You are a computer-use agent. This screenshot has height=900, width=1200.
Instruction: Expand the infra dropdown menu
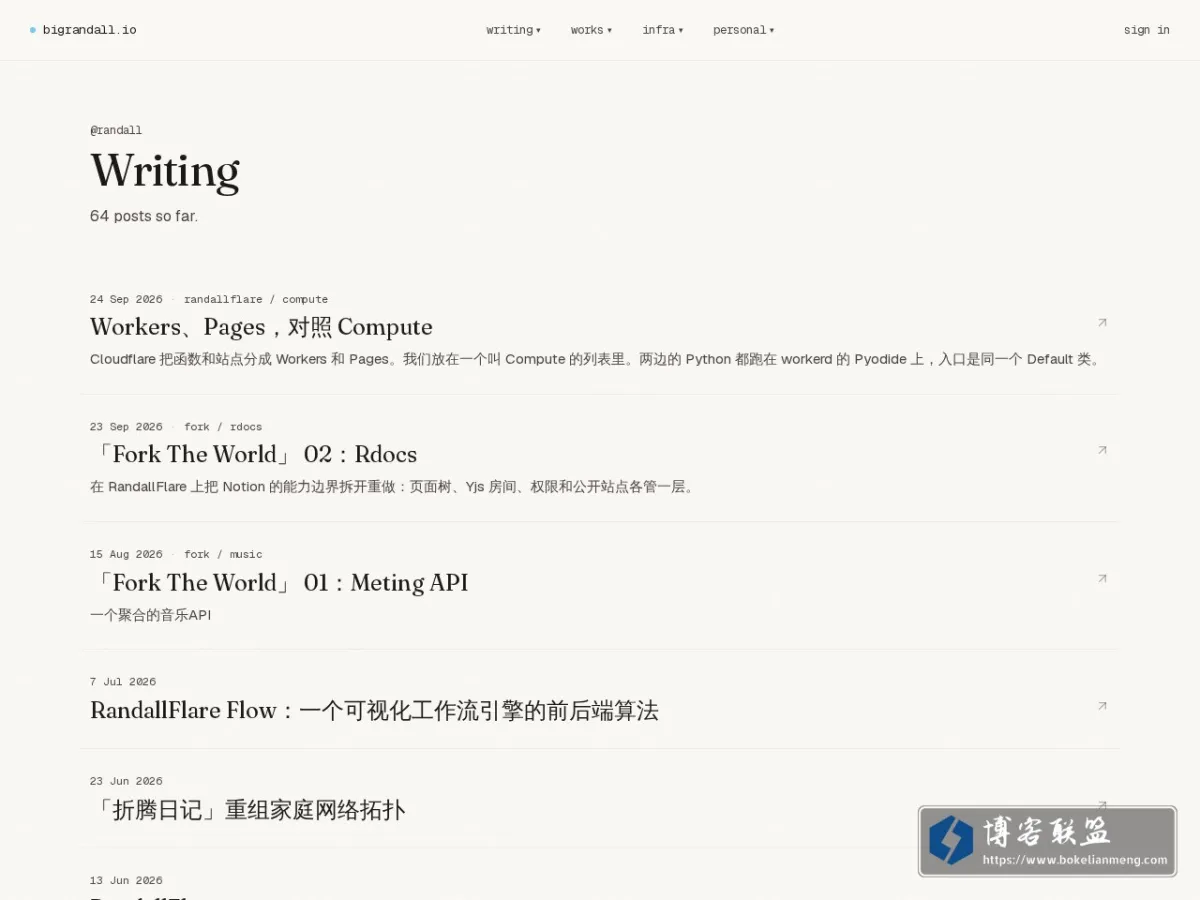point(663,30)
